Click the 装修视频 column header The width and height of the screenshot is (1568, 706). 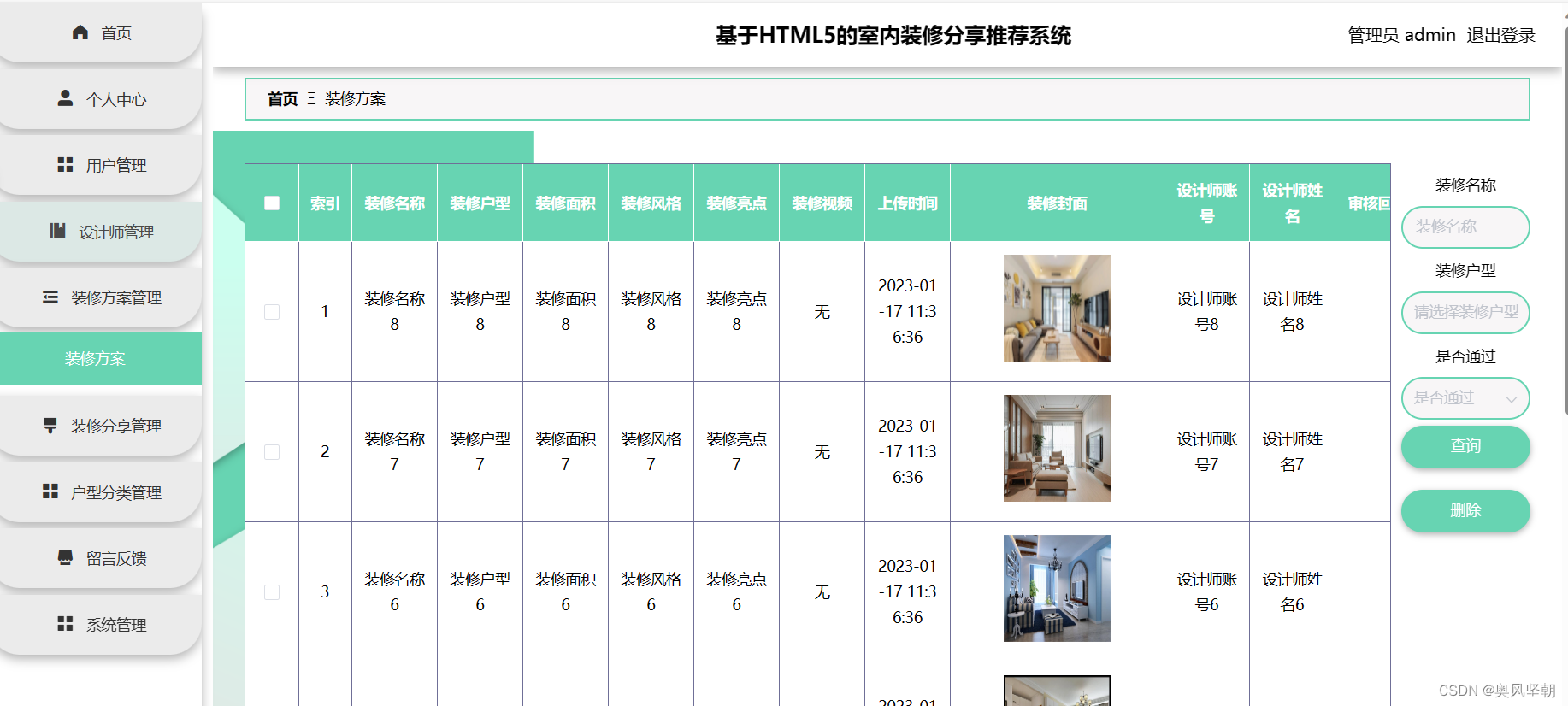pos(822,203)
